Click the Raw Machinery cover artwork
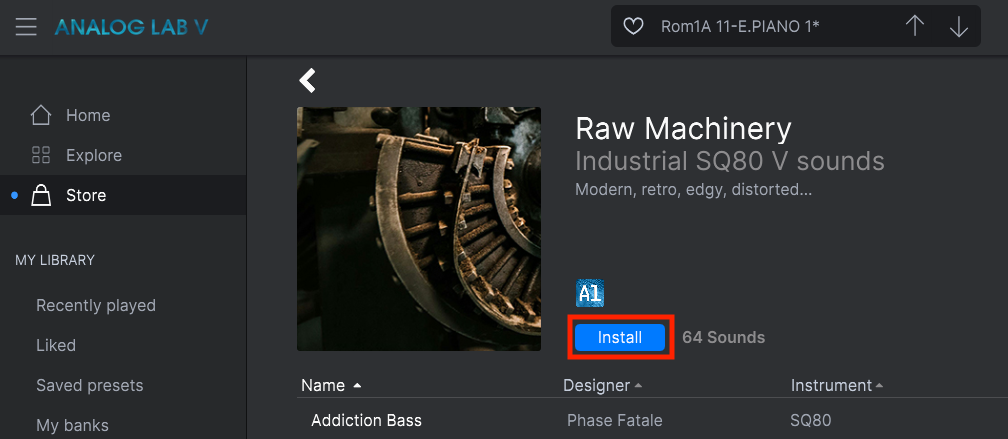The height and width of the screenshot is (439, 1008). [418, 229]
